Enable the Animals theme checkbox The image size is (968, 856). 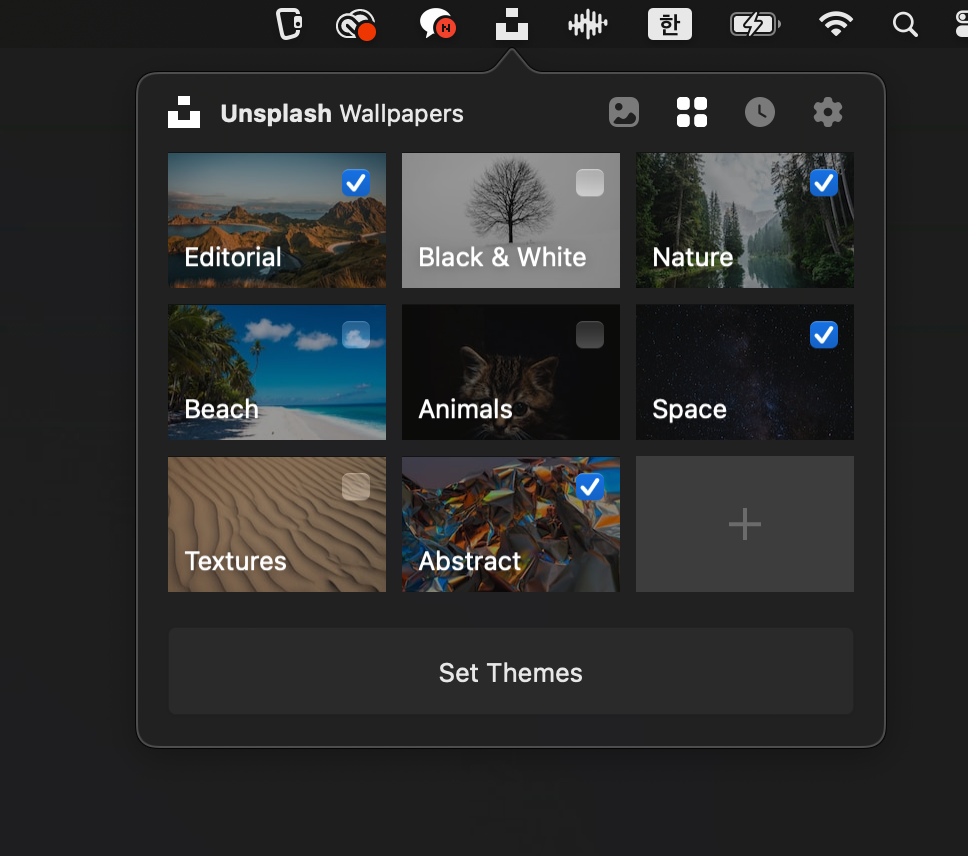590,335
